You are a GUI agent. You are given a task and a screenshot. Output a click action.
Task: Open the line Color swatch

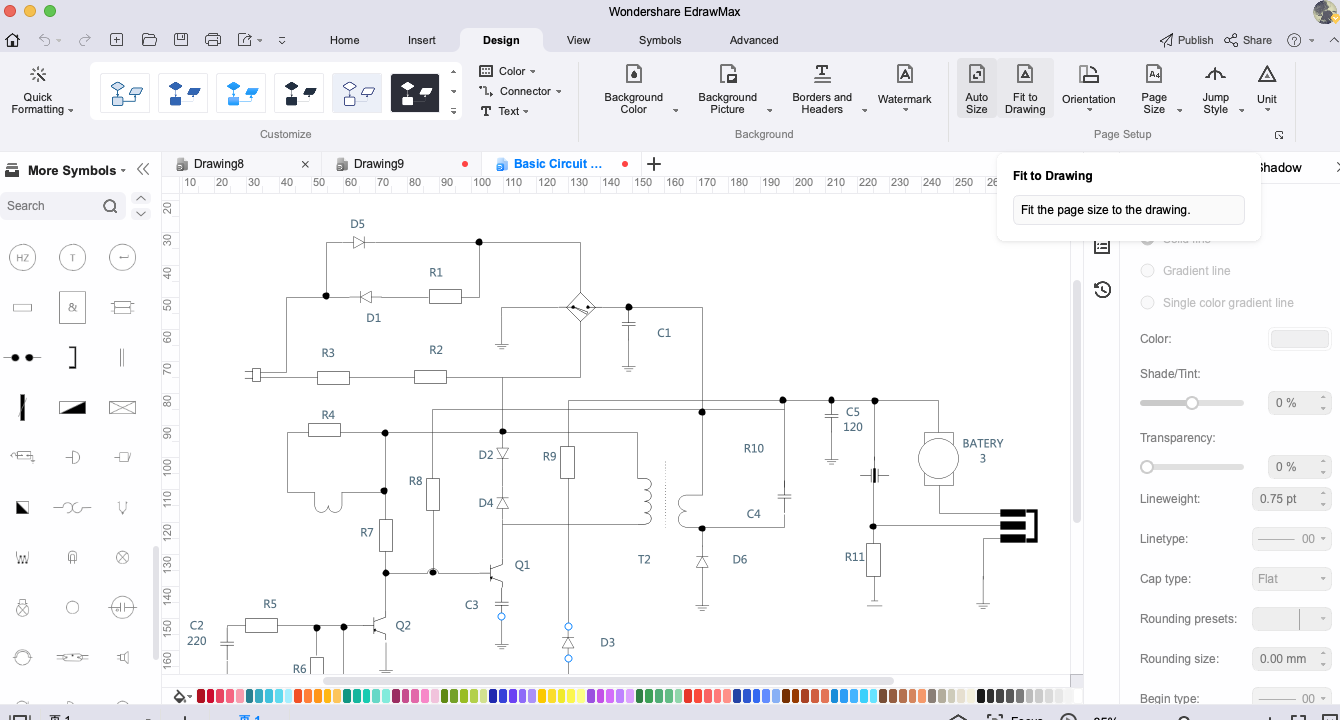point(1300,339)
